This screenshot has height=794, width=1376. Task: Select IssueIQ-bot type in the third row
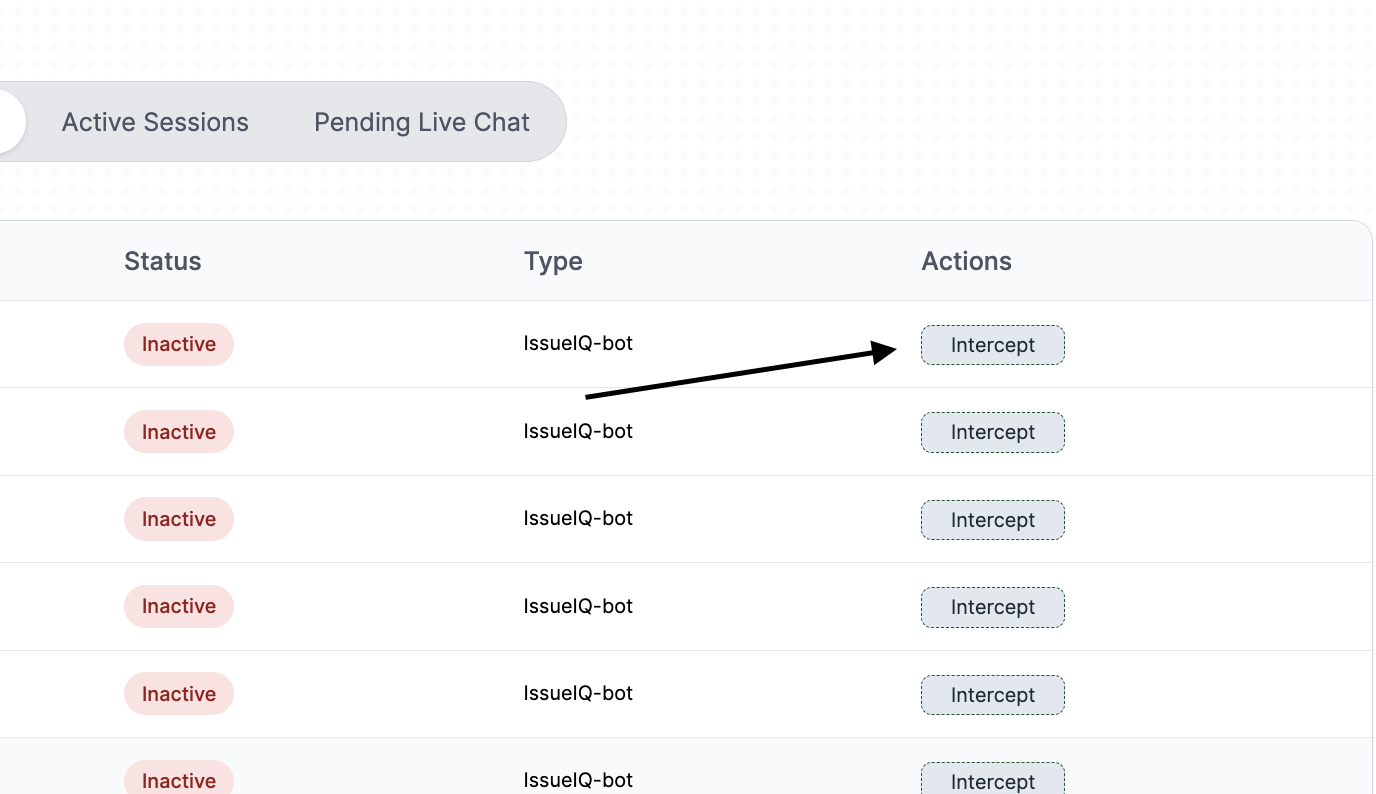pos(578,518)
